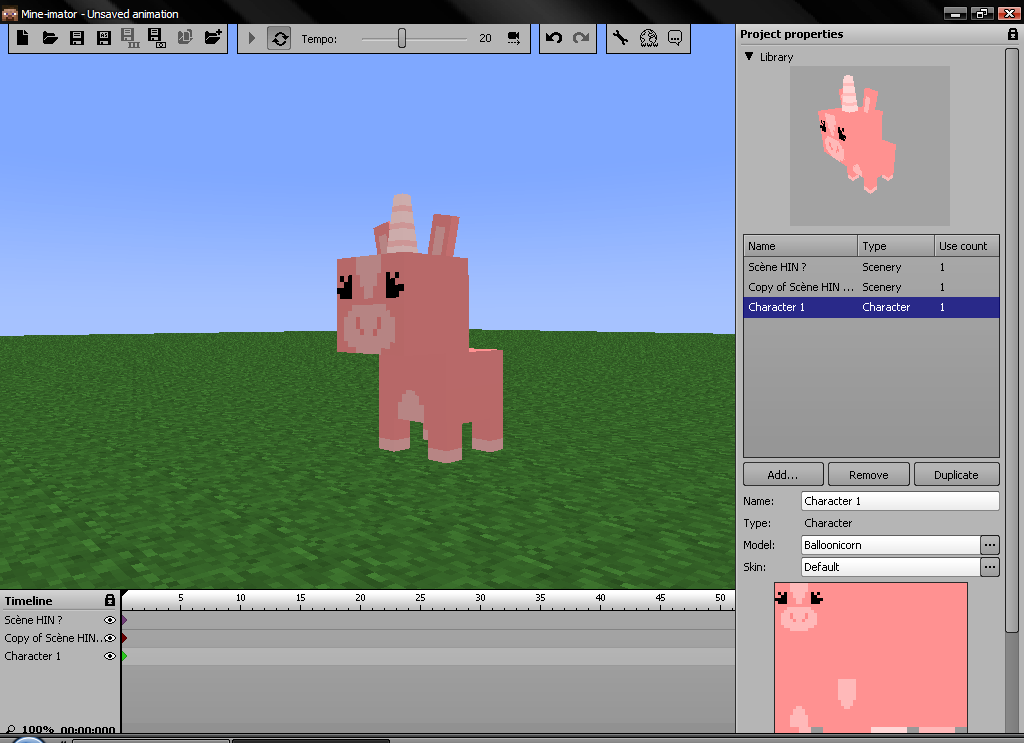Collapse the Library section
This screenshot has height=743, width=1024.
tap(749, 57)
